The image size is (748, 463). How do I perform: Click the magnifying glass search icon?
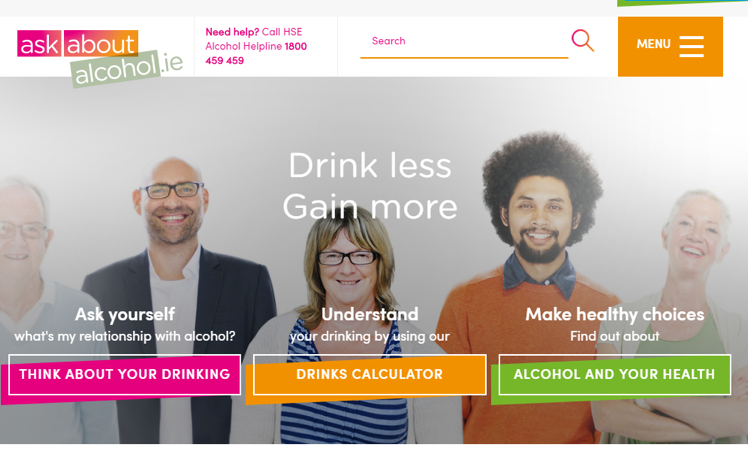pos(582,40)
